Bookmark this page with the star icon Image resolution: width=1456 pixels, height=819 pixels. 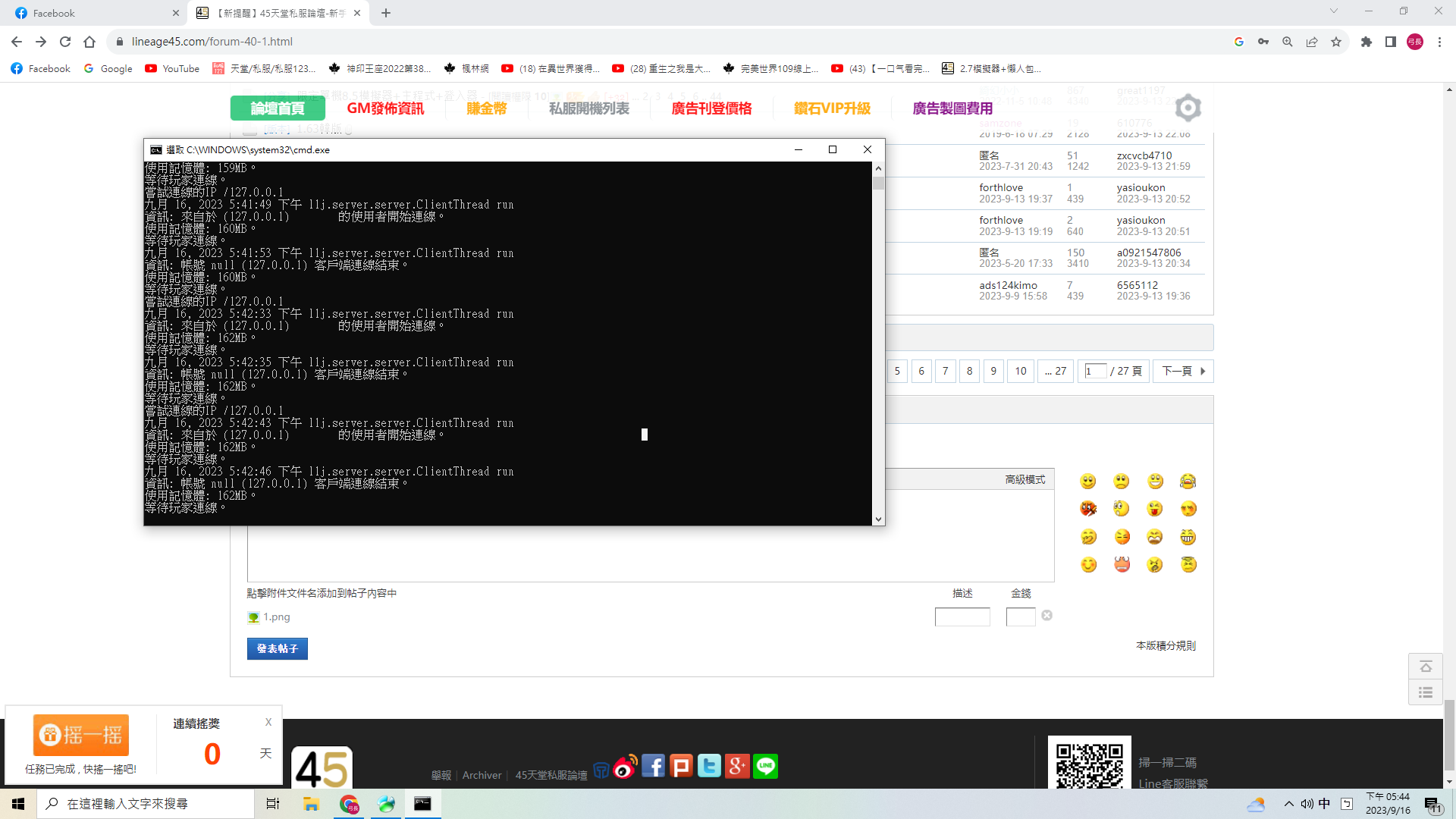coord(1336,42)
